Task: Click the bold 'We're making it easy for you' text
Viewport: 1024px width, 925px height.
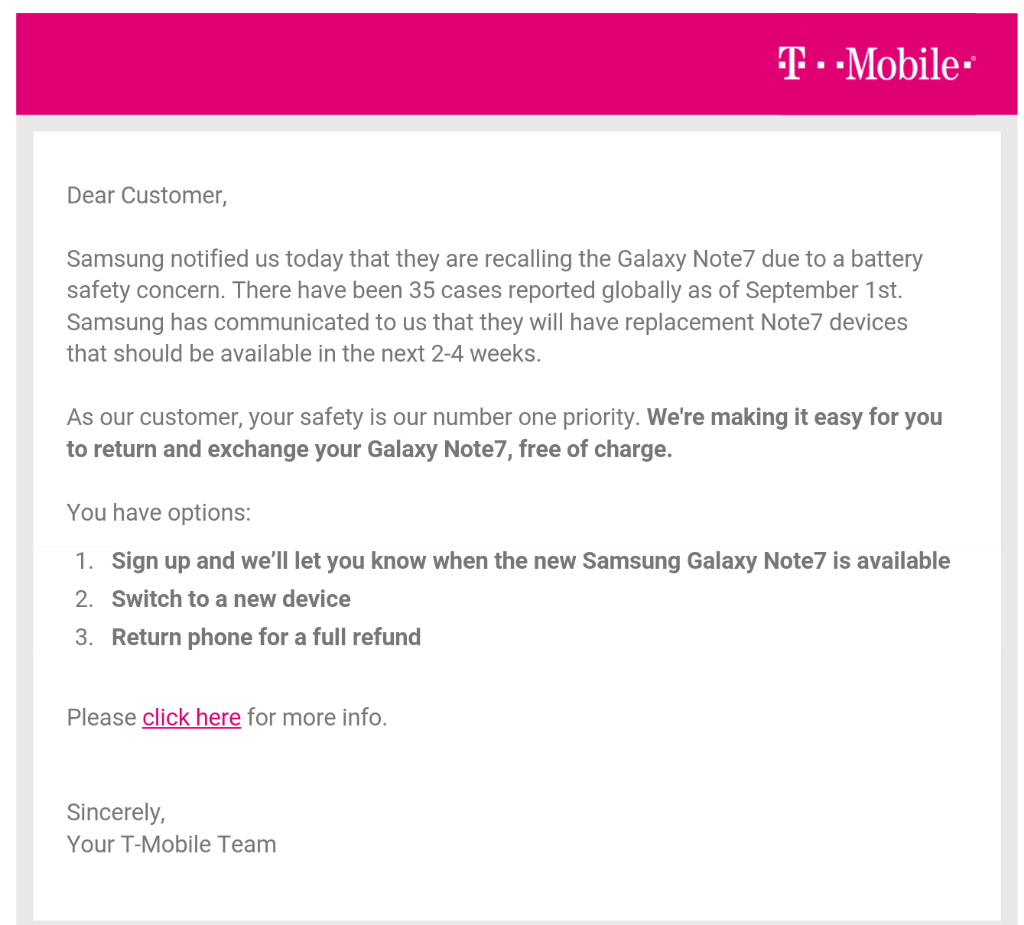Action: tap(794, 417)
